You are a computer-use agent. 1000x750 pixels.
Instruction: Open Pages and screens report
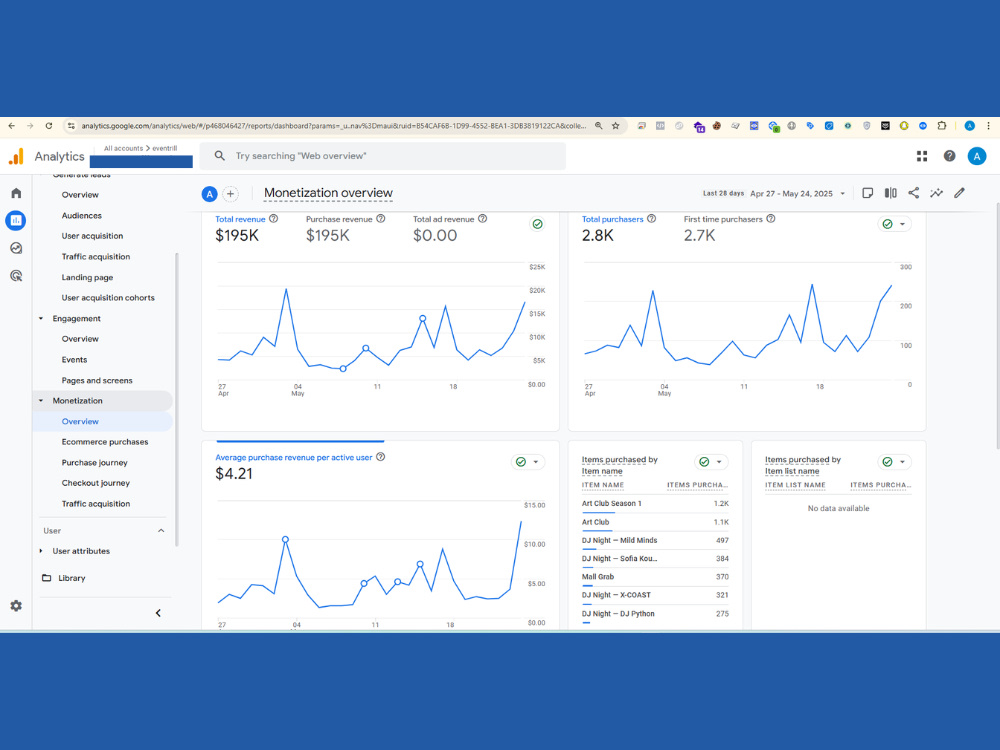[x=97, y=380]
